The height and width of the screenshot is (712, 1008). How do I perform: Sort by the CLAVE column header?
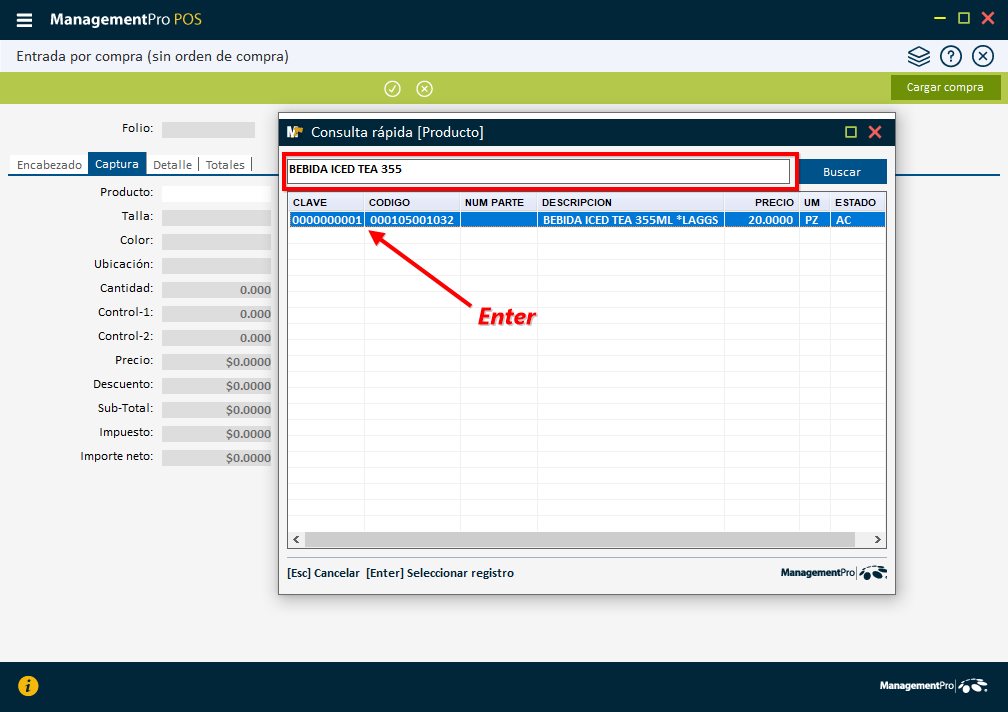[x=327, y=202]
